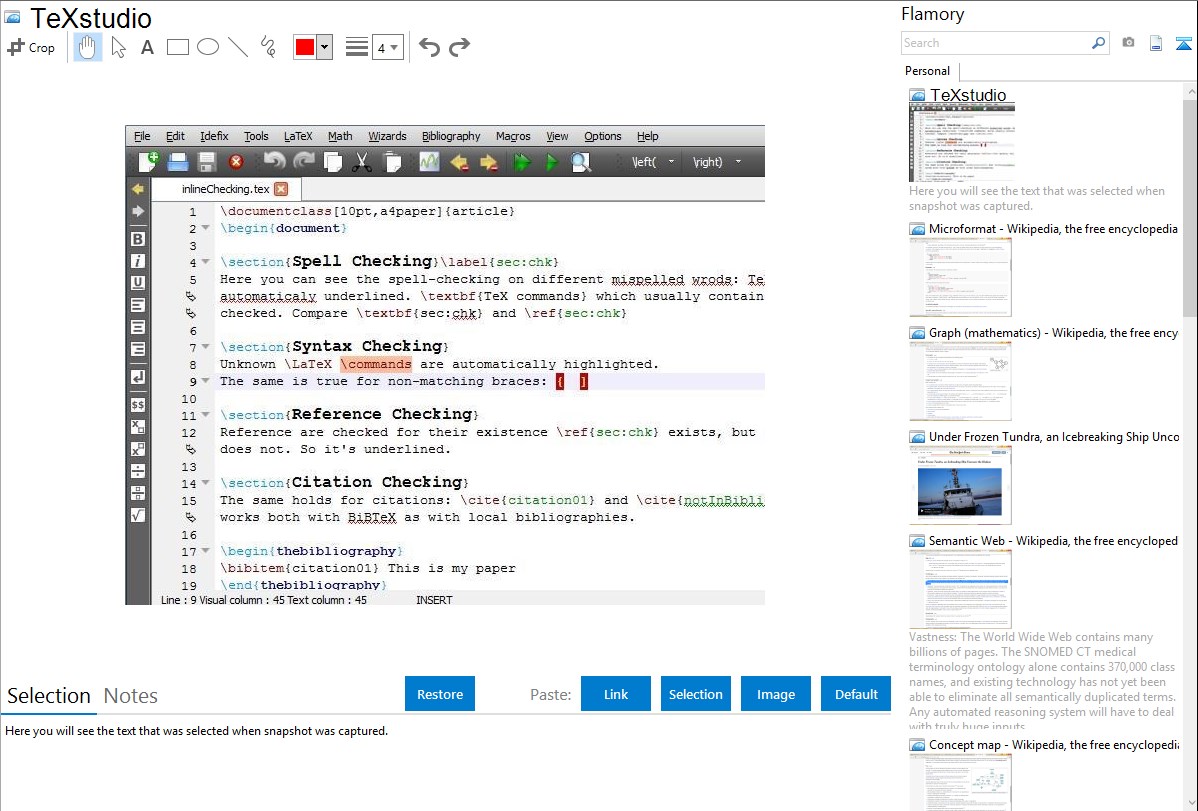The width and height of the screenshot is (1198, 811).
Task: Open the Semantic Web snapshot thumbnail
Action: pos(960,589)
